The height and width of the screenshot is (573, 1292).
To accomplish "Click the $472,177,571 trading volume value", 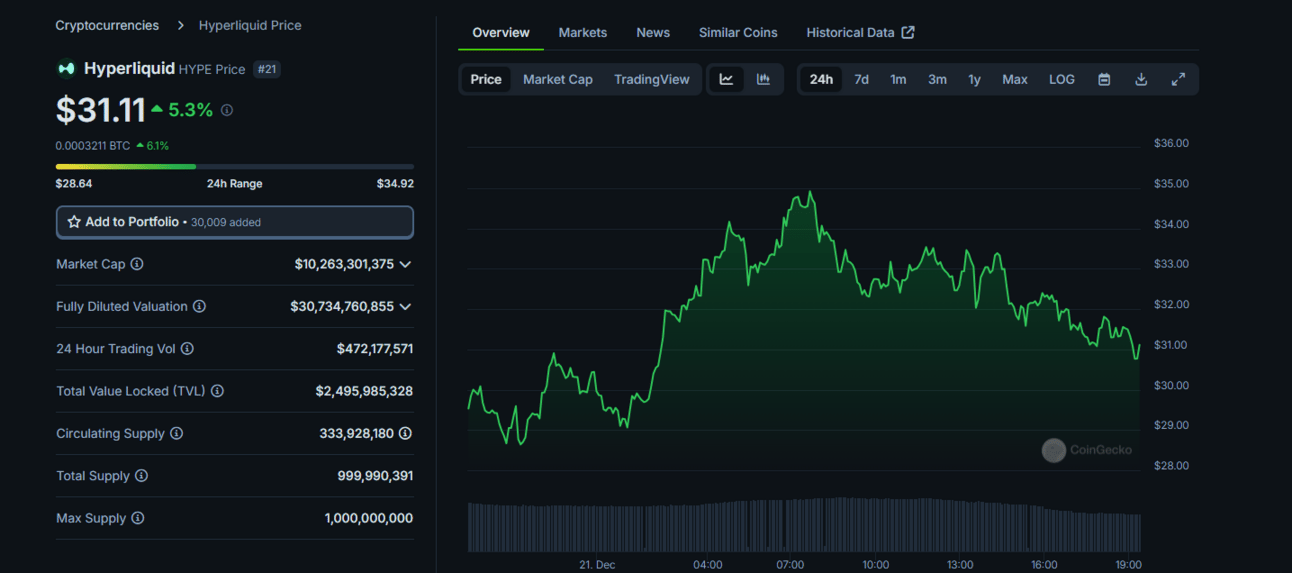I will coord(375,349).
